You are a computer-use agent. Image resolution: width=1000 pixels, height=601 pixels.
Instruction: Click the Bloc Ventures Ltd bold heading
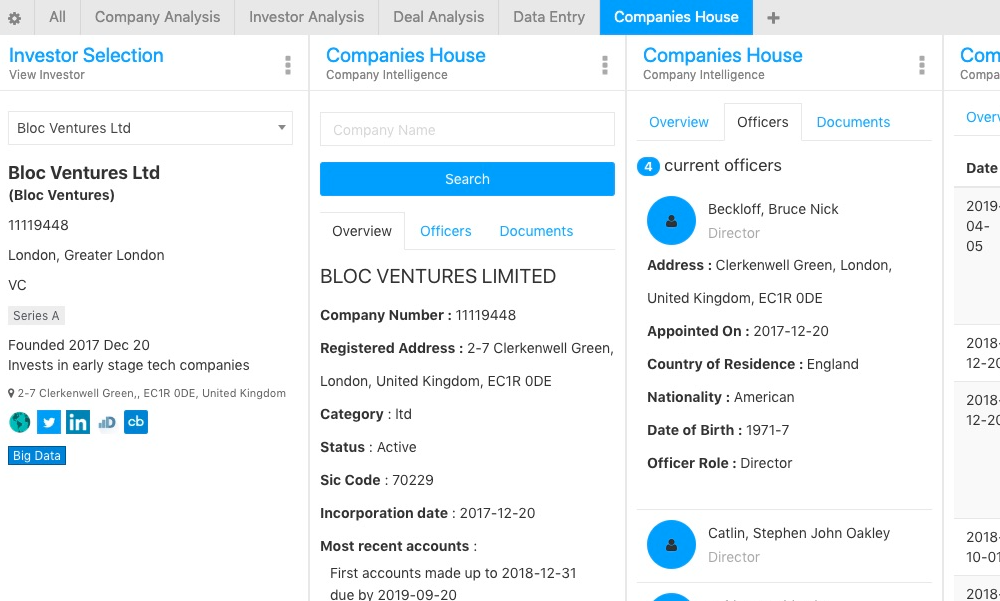84,173
